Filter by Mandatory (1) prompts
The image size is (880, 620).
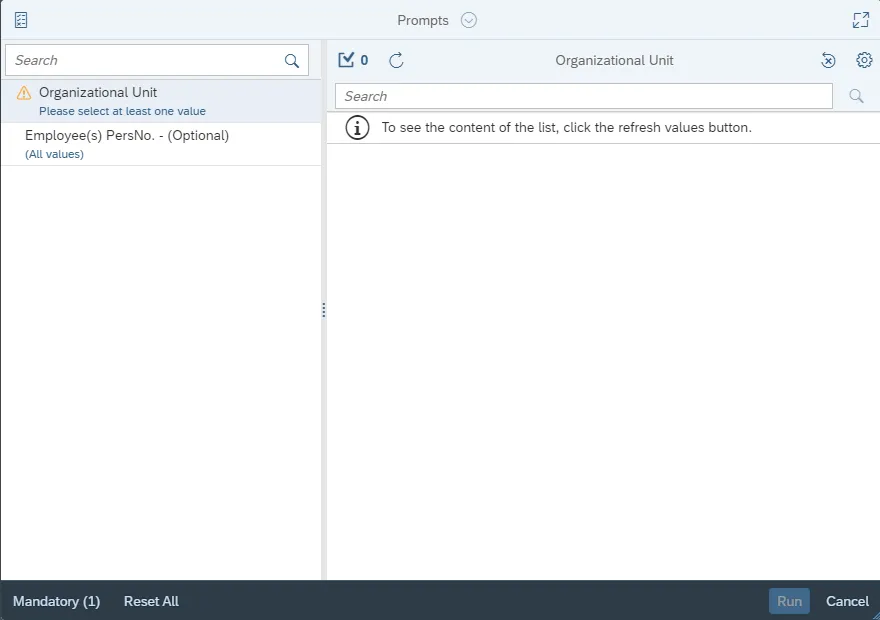point(57,601)
